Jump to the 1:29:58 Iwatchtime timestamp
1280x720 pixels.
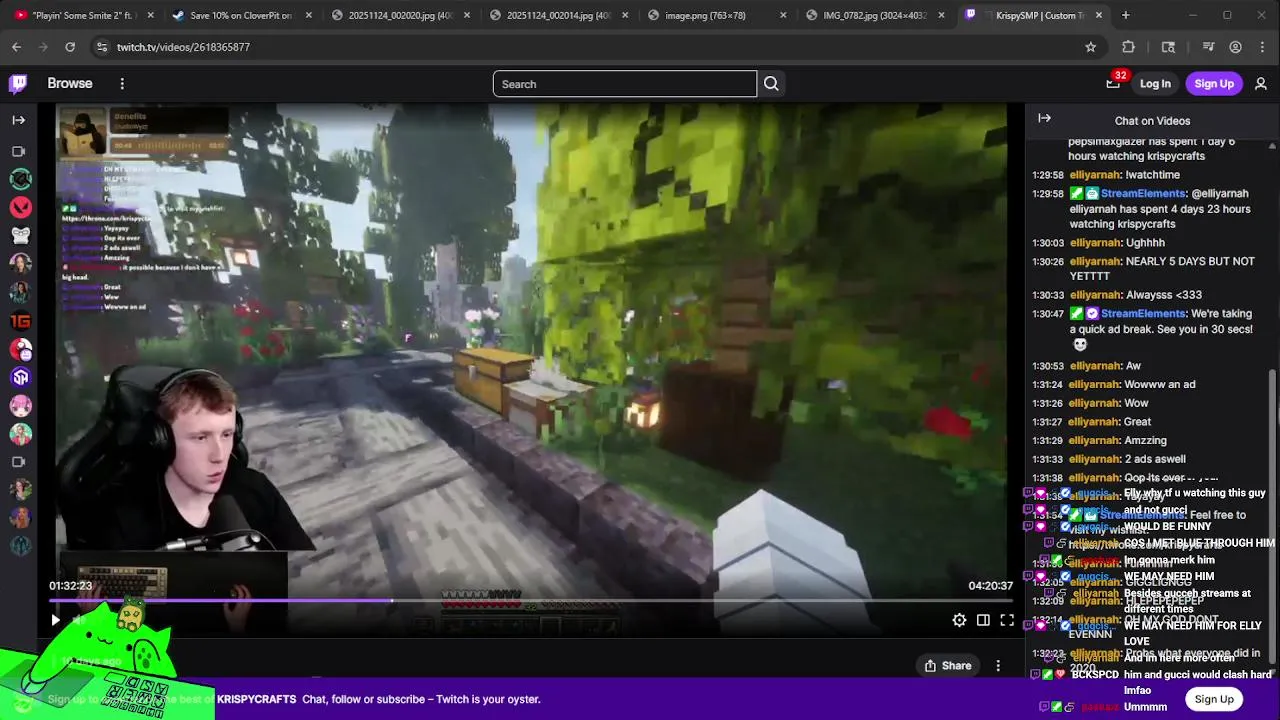click(1047, 175)
